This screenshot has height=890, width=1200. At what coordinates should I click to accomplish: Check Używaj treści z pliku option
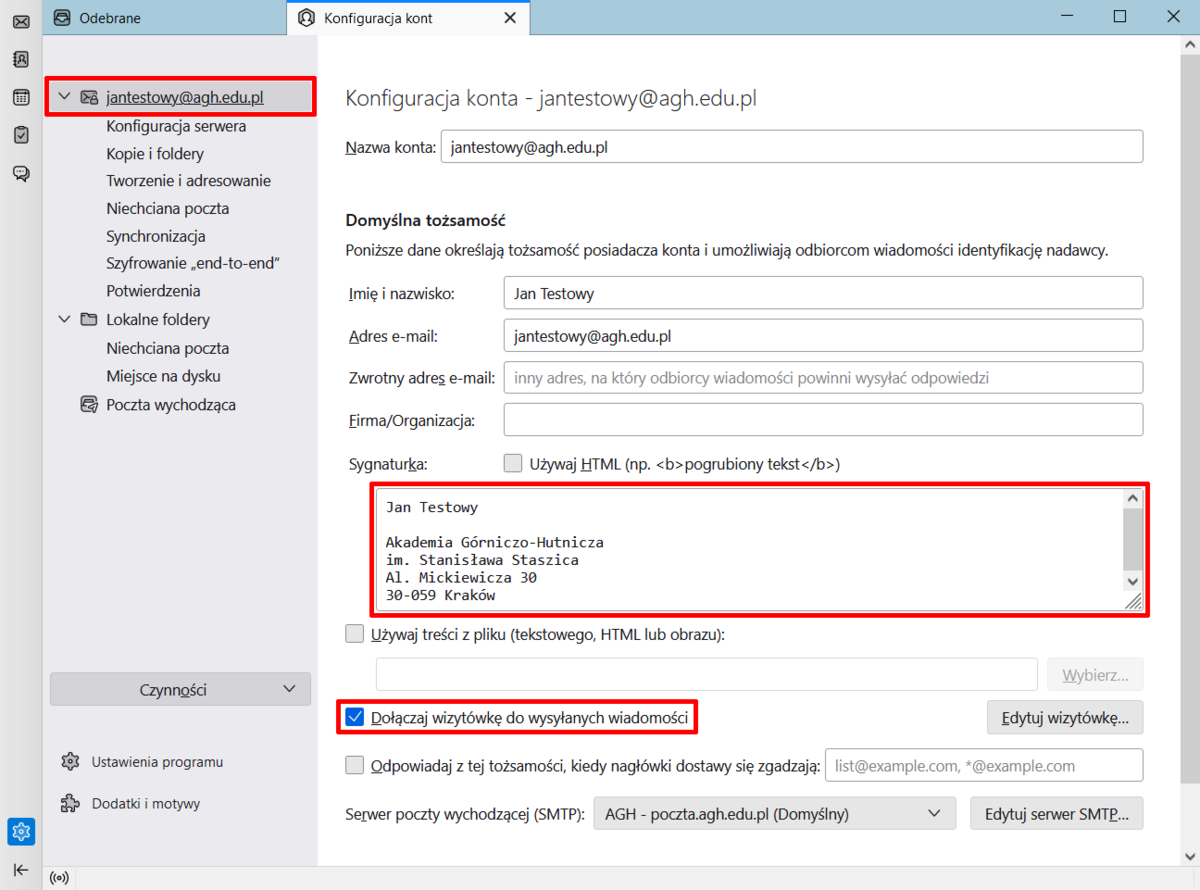point(355,634)
